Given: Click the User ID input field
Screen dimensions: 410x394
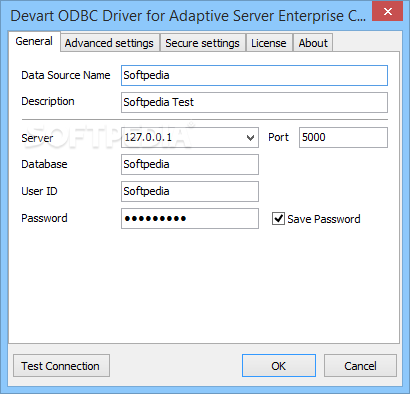Looking at the screenshot, I should (190, 191).
